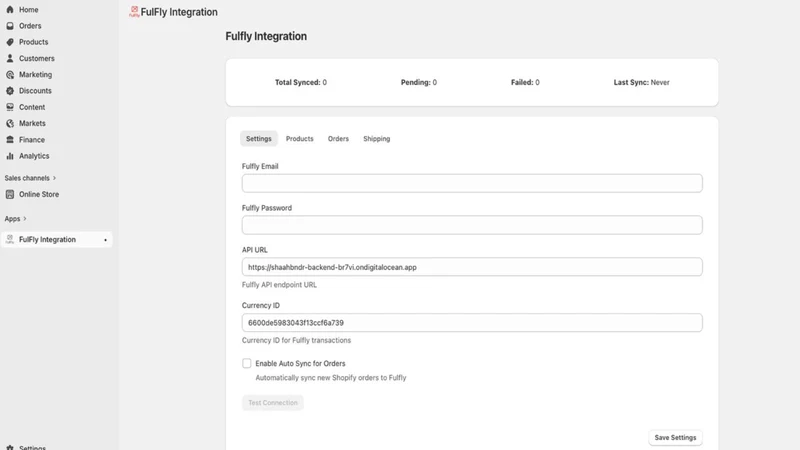The height and width of the screenshot is (450, 800).
Task: Click into the Currency ID field
Action: click(x=472, y=322)
